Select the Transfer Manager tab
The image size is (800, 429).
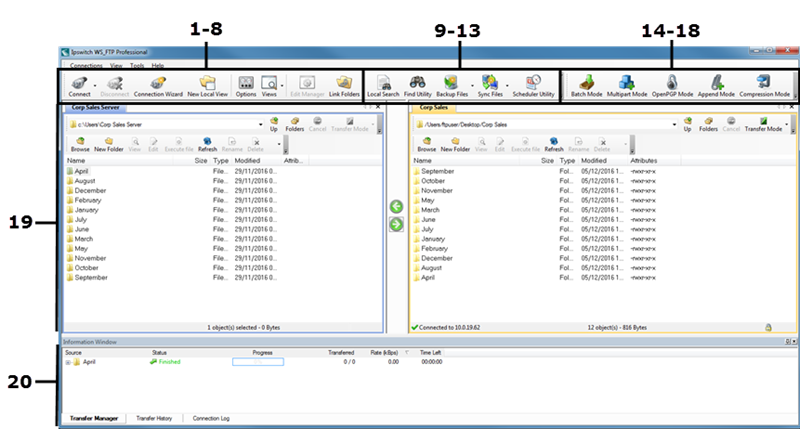click(94, 418)
